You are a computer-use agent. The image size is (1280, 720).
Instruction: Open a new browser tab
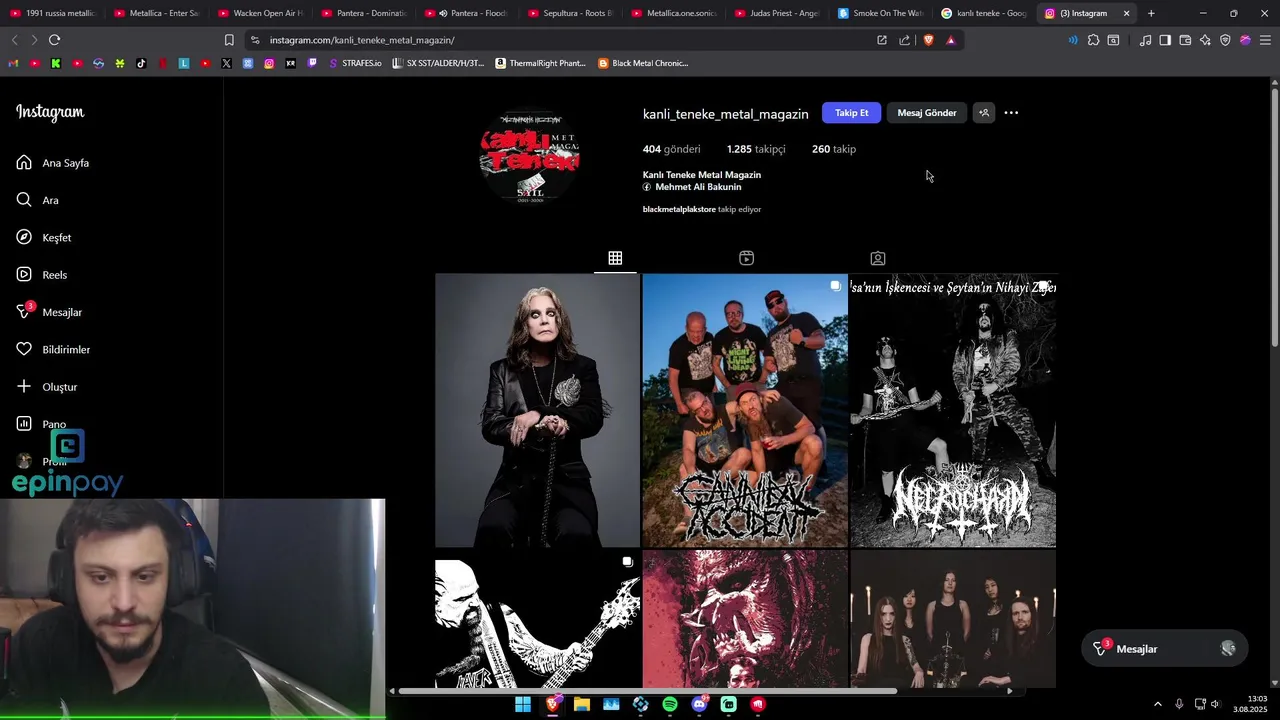click(x=1151, y=13)
